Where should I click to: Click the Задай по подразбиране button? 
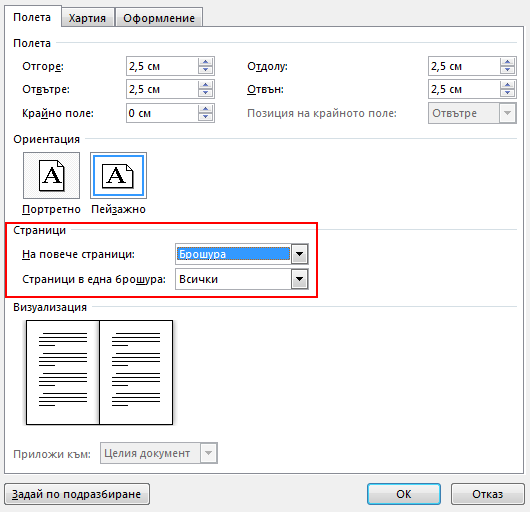click(77, 494)
